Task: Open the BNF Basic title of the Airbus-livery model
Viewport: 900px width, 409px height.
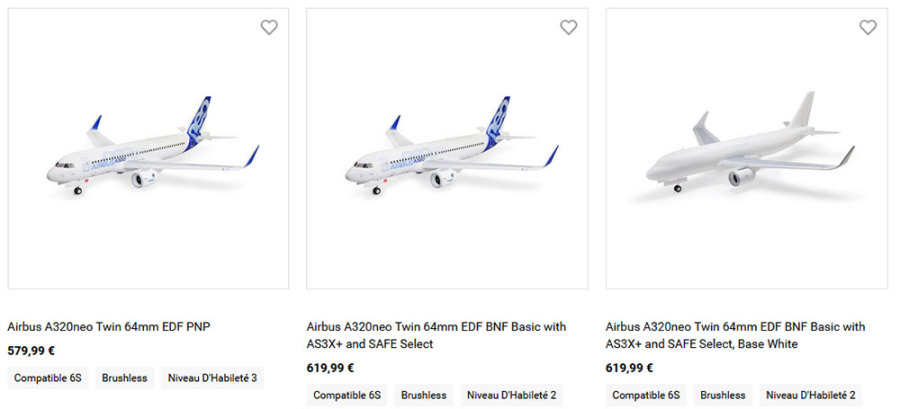Action: point(436,335)
